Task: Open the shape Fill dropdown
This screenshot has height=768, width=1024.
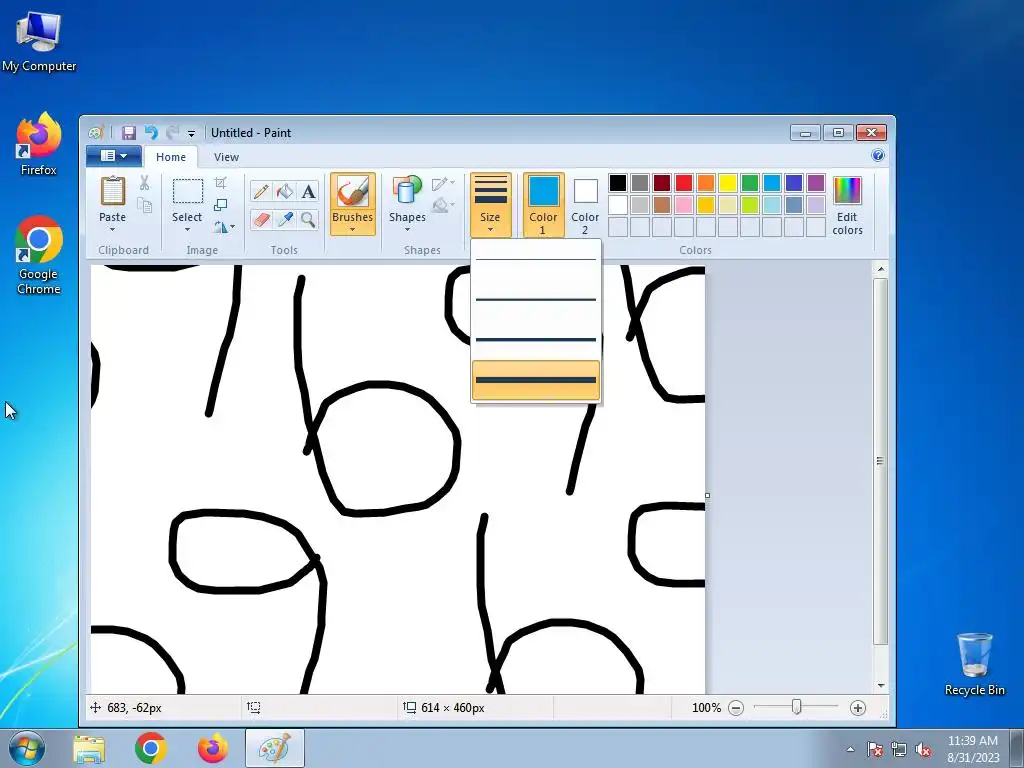Action: pos(443,205)
